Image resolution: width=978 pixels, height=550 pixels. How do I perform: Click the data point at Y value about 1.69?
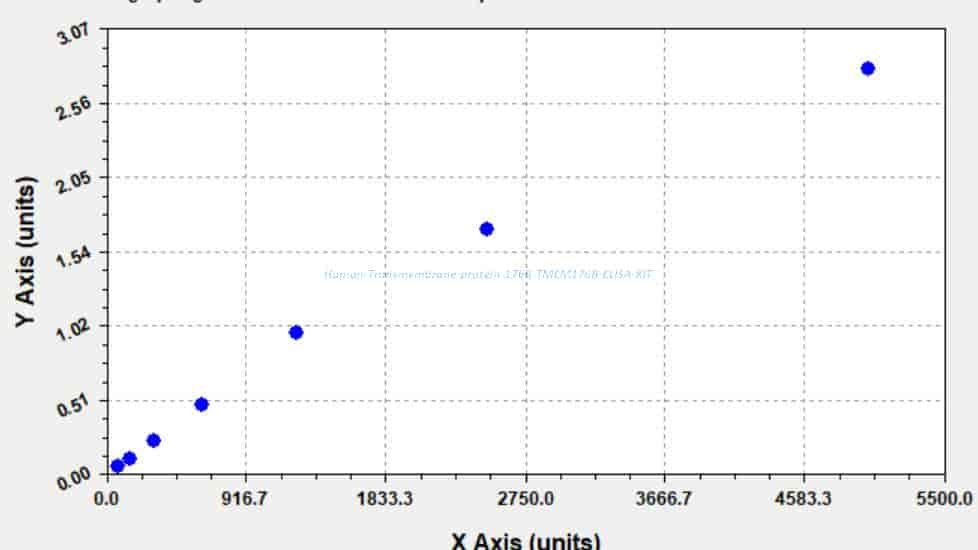(487, 229)
